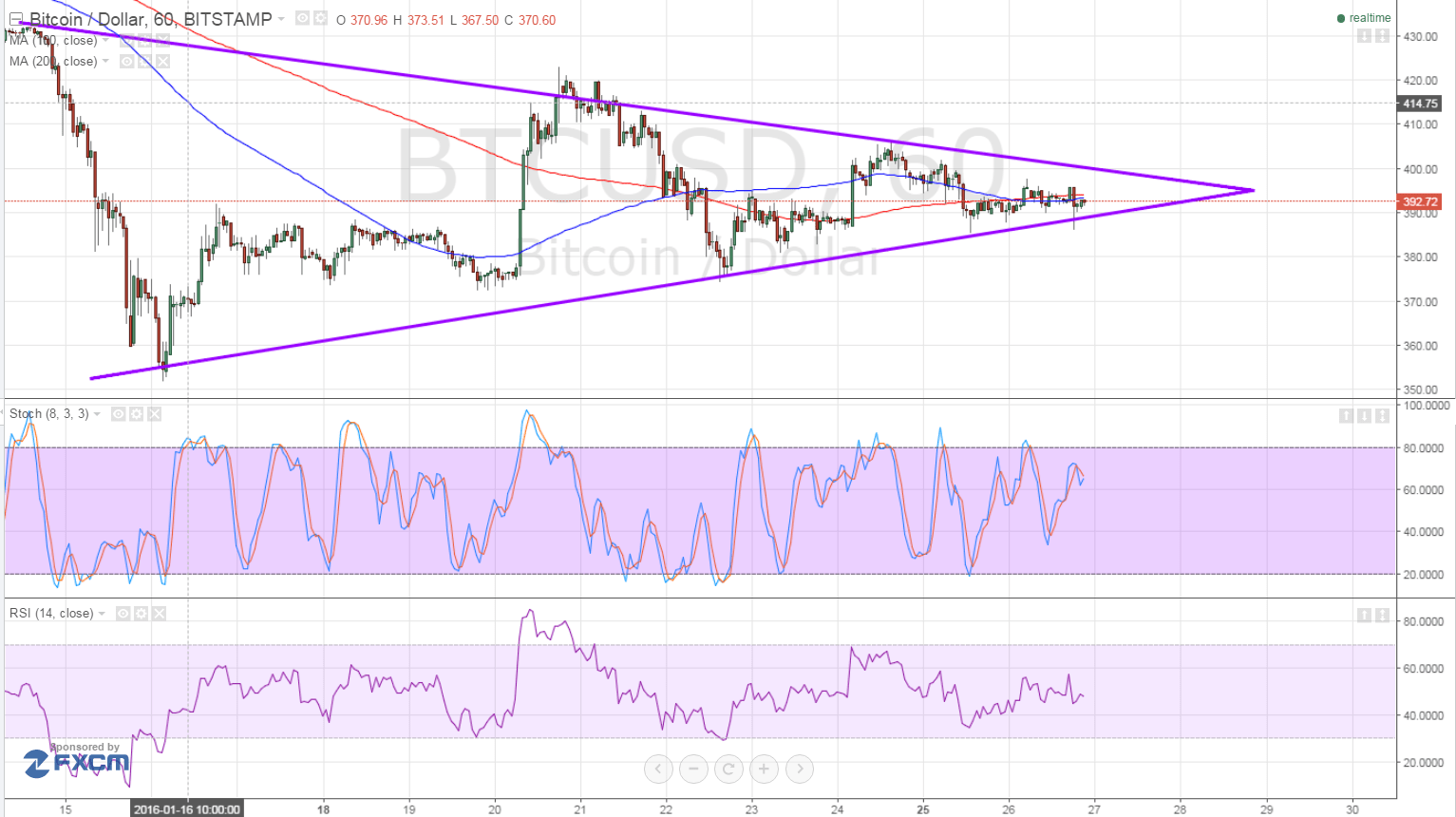Click date 18 on the time axis

[x=324, y=810]
